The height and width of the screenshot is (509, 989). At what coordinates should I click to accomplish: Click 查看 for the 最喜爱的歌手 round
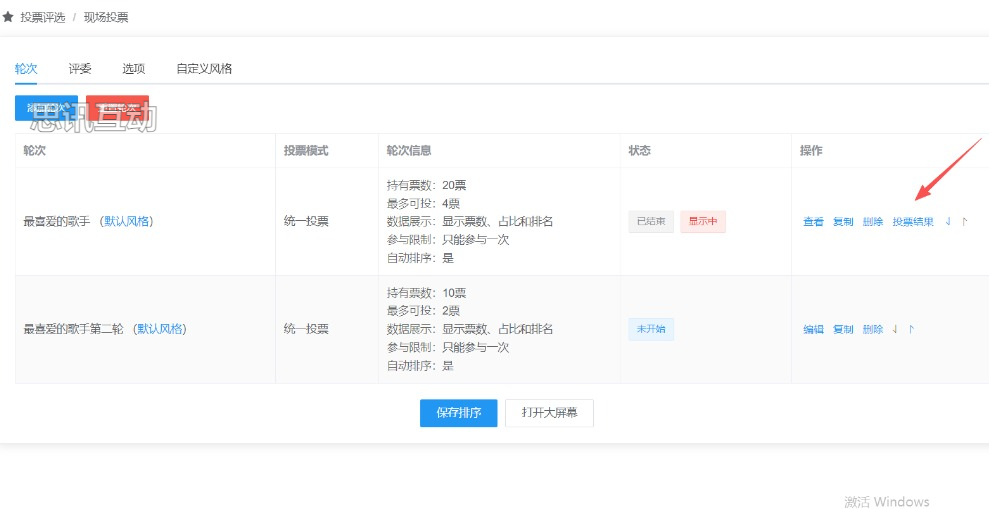point(813,222)
